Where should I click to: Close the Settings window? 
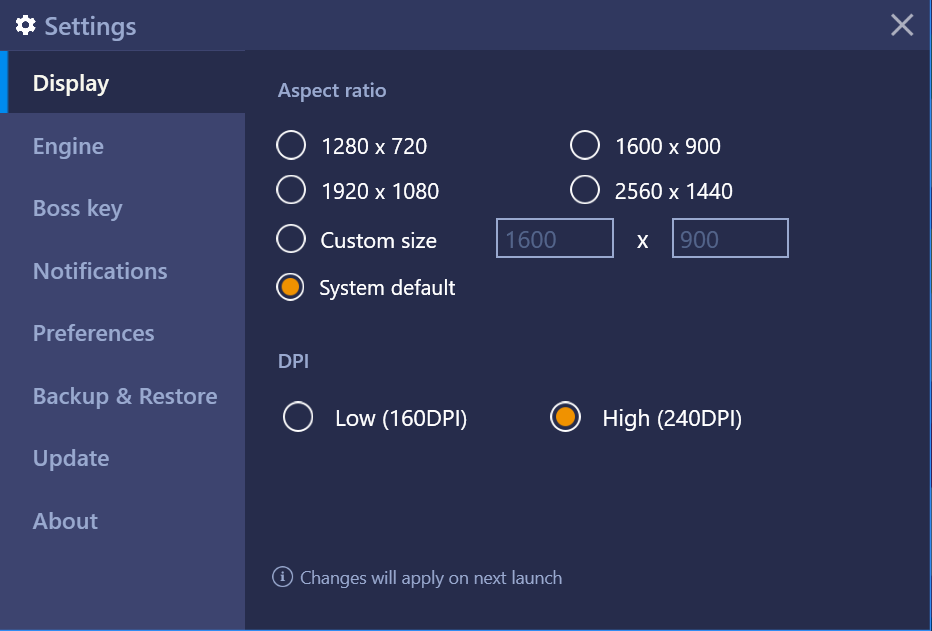pos(902,25)
